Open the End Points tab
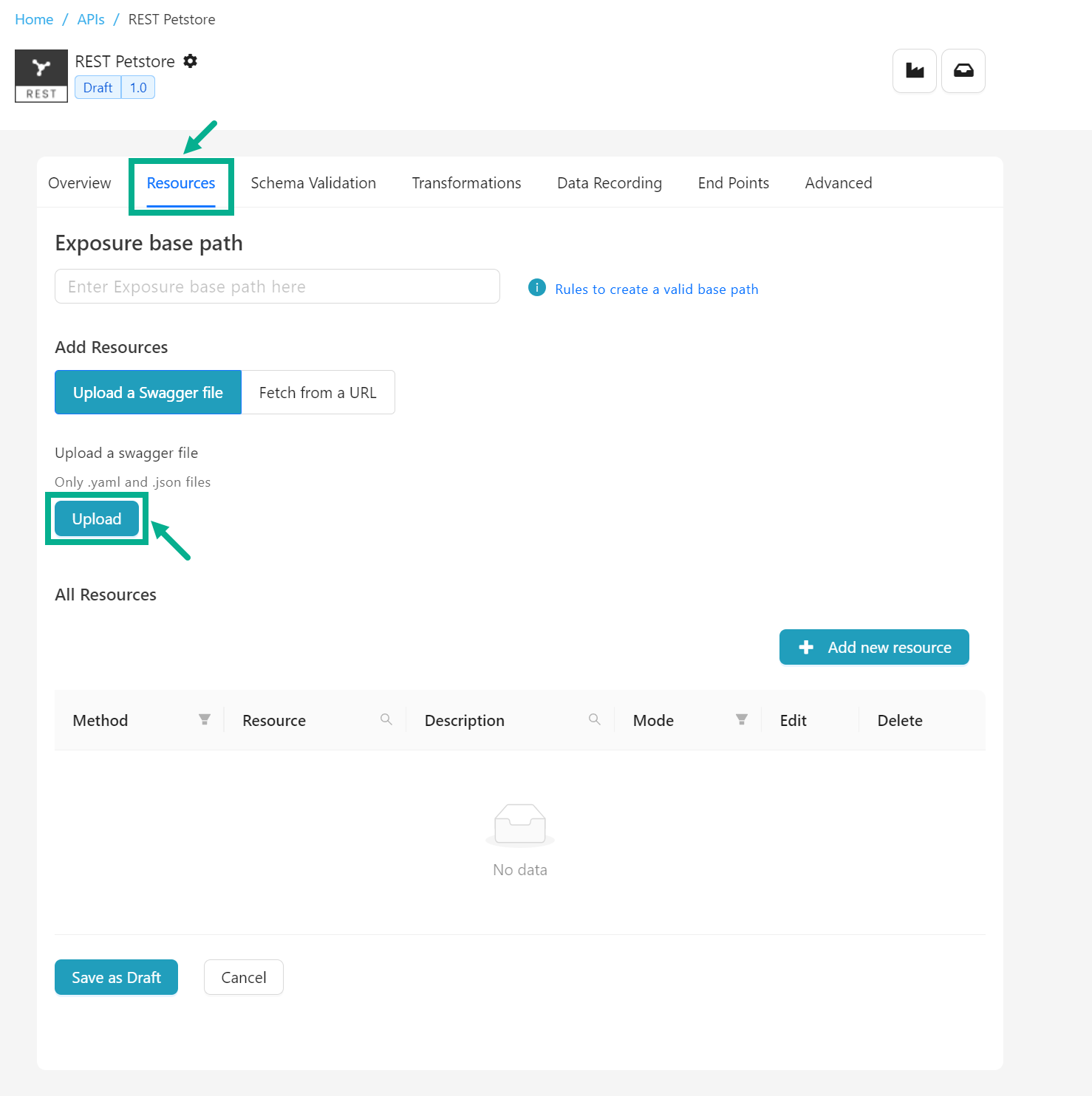 point(733,183)
